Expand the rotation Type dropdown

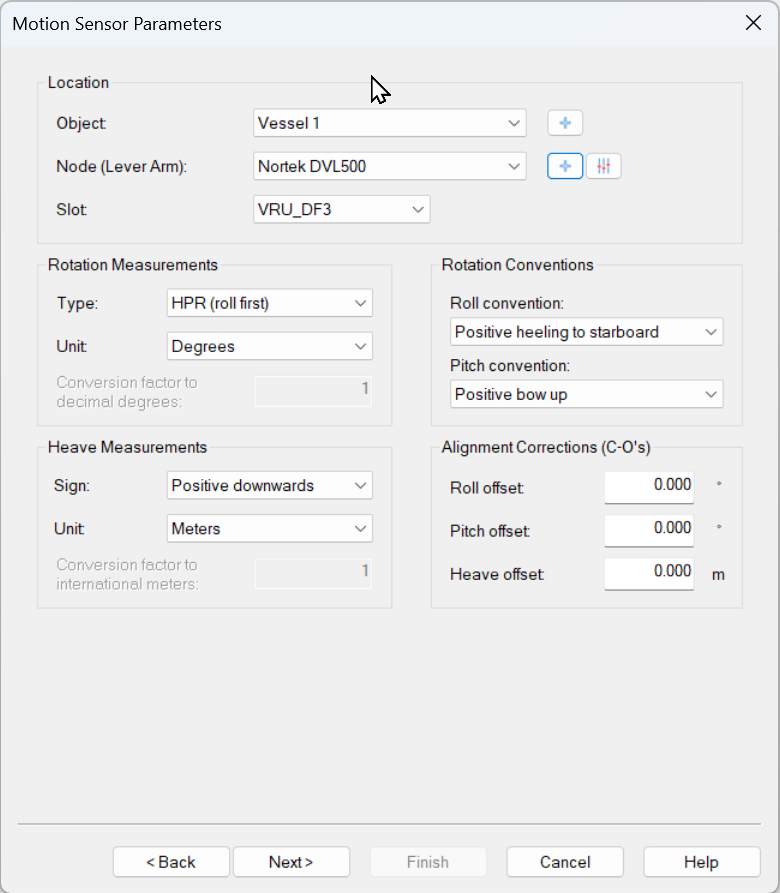point(270,303)
